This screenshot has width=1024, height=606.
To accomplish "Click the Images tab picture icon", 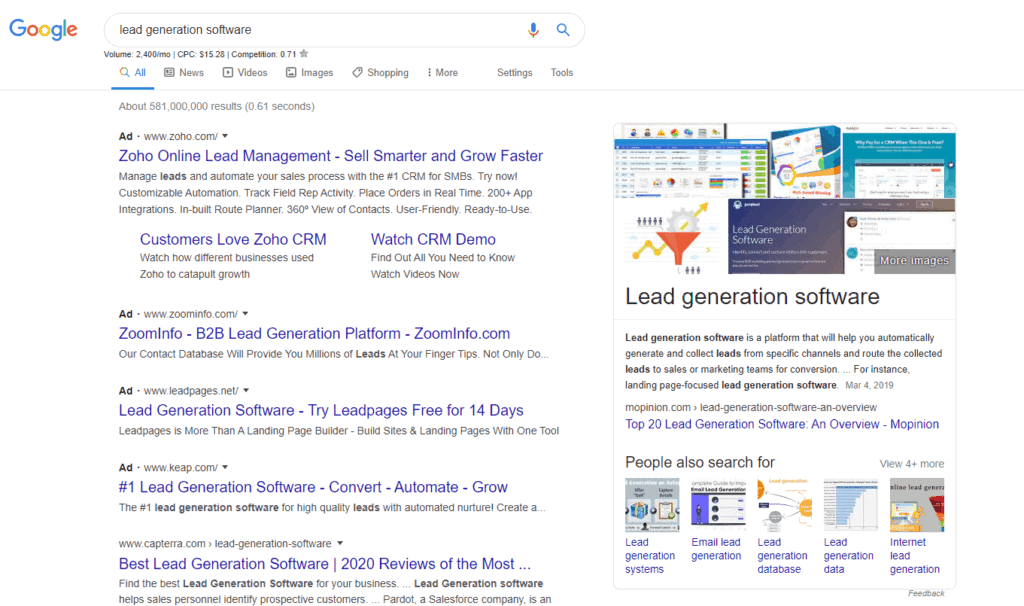I will 291,72.
